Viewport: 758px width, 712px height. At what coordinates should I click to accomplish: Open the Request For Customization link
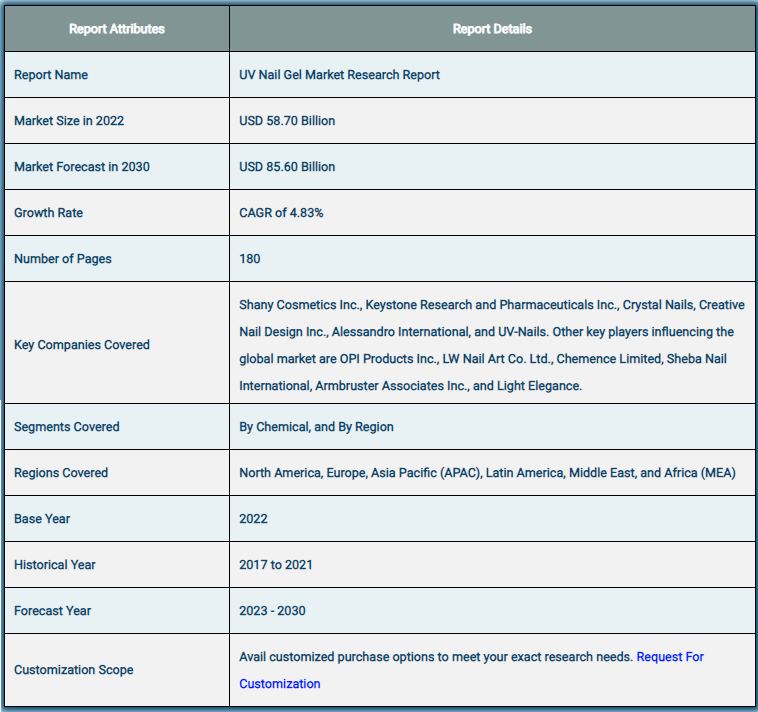670,657
